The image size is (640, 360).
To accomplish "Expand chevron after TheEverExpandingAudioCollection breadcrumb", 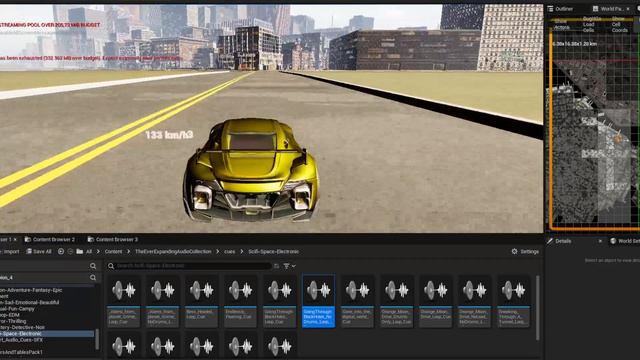I will point(218,251).
